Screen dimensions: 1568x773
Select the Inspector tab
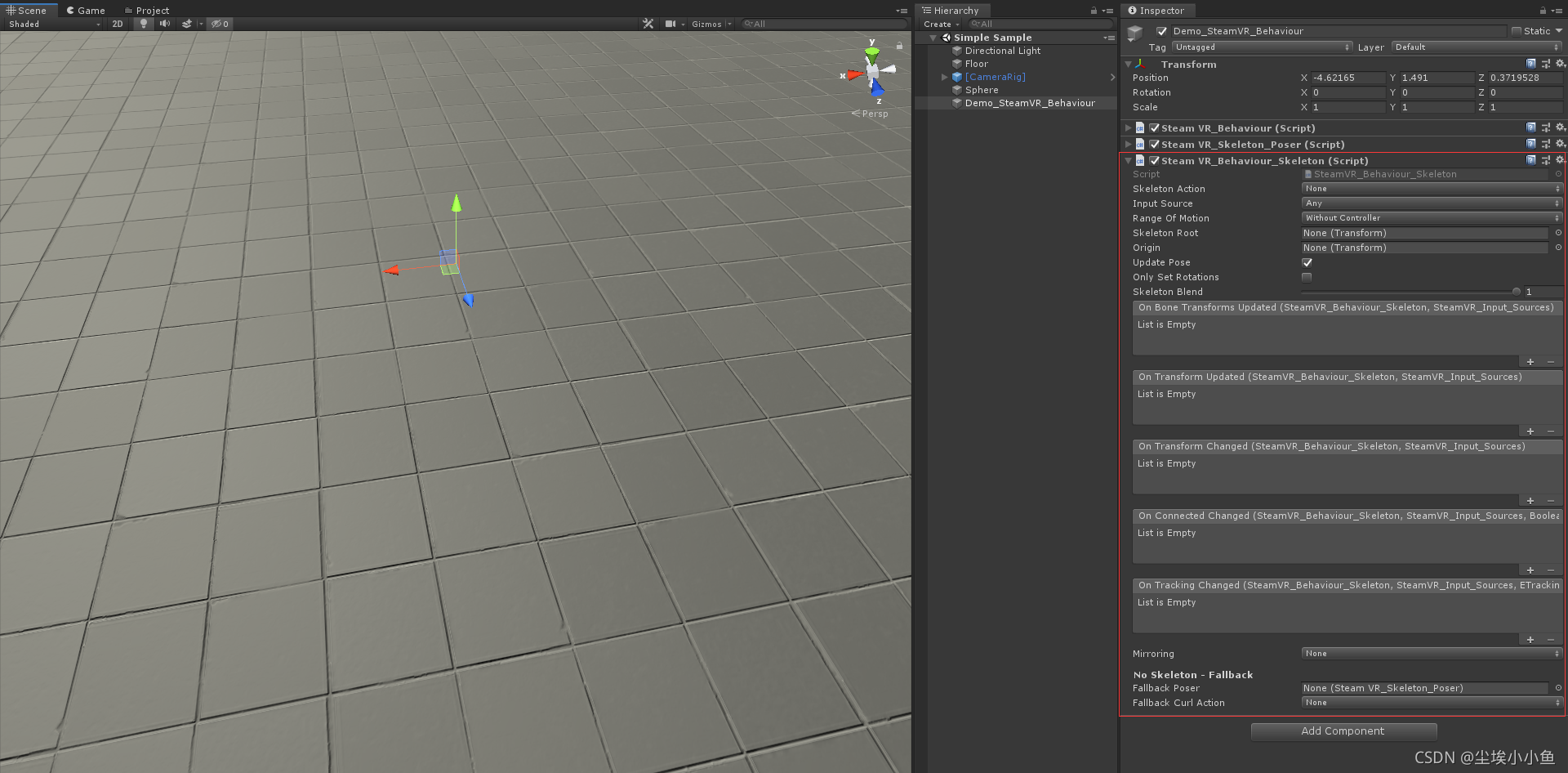click(x=1156, y=11)
